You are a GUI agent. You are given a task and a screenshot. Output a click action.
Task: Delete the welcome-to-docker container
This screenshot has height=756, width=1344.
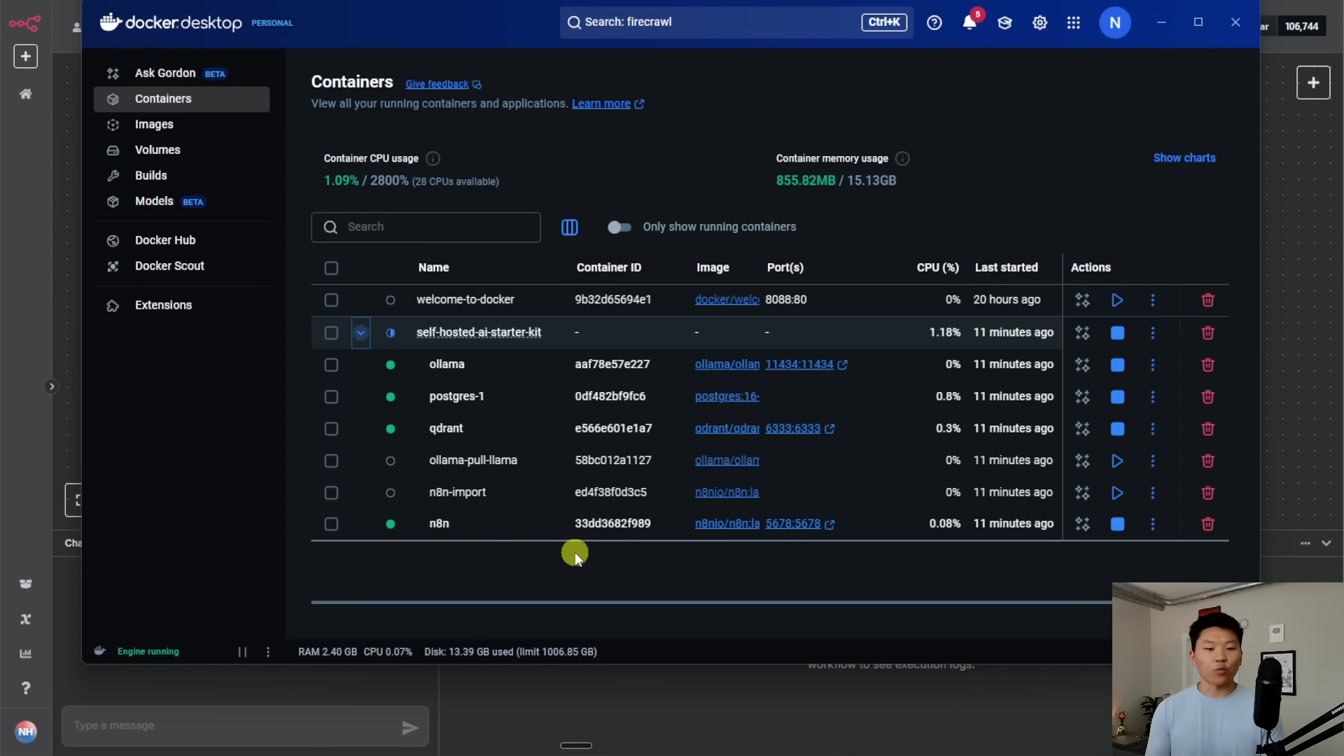[1207, 300]
